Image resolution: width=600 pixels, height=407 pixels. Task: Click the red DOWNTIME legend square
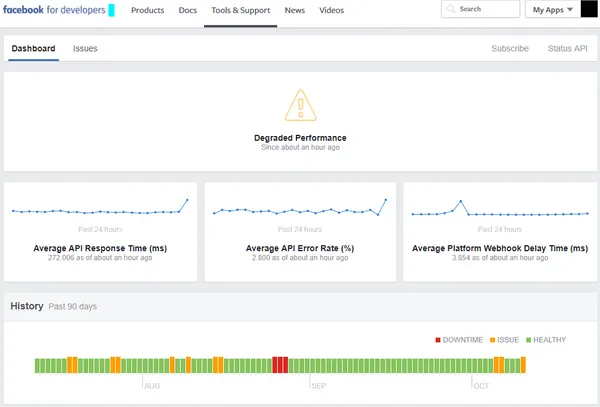pyautogui.click(x=437, y=340)
